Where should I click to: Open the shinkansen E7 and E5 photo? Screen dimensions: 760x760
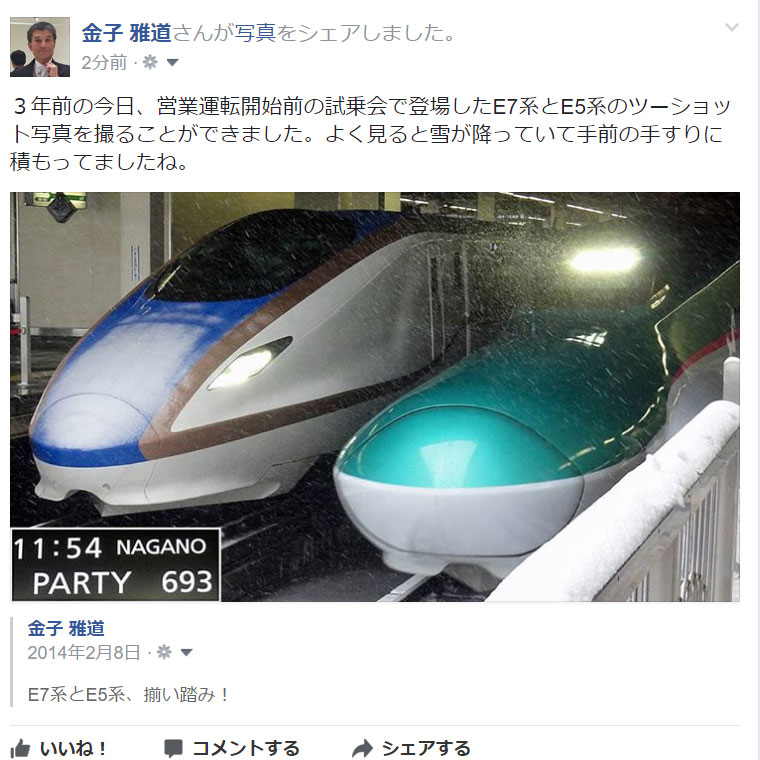point(375,396)
